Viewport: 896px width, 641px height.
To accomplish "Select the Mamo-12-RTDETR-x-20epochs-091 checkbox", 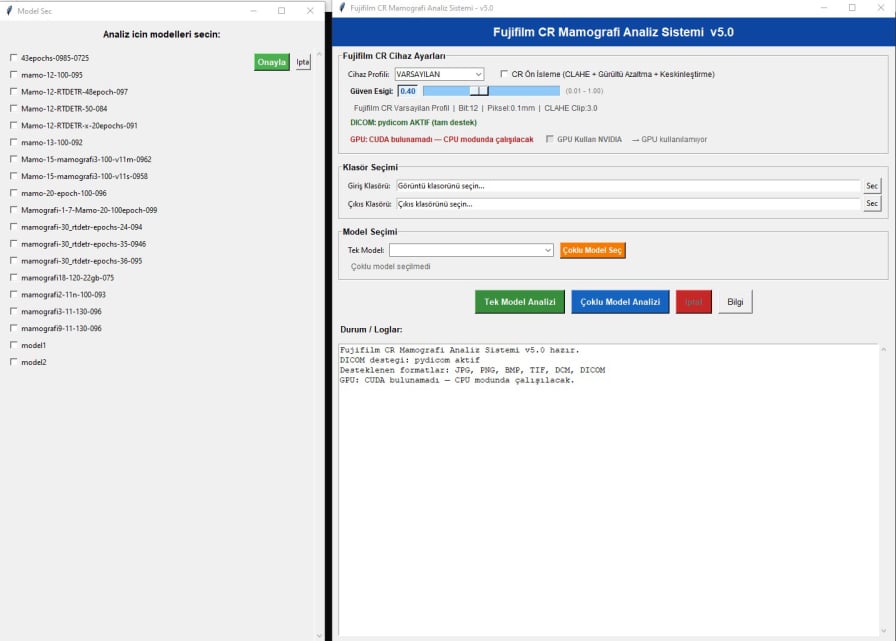I will tap(13, 125).
